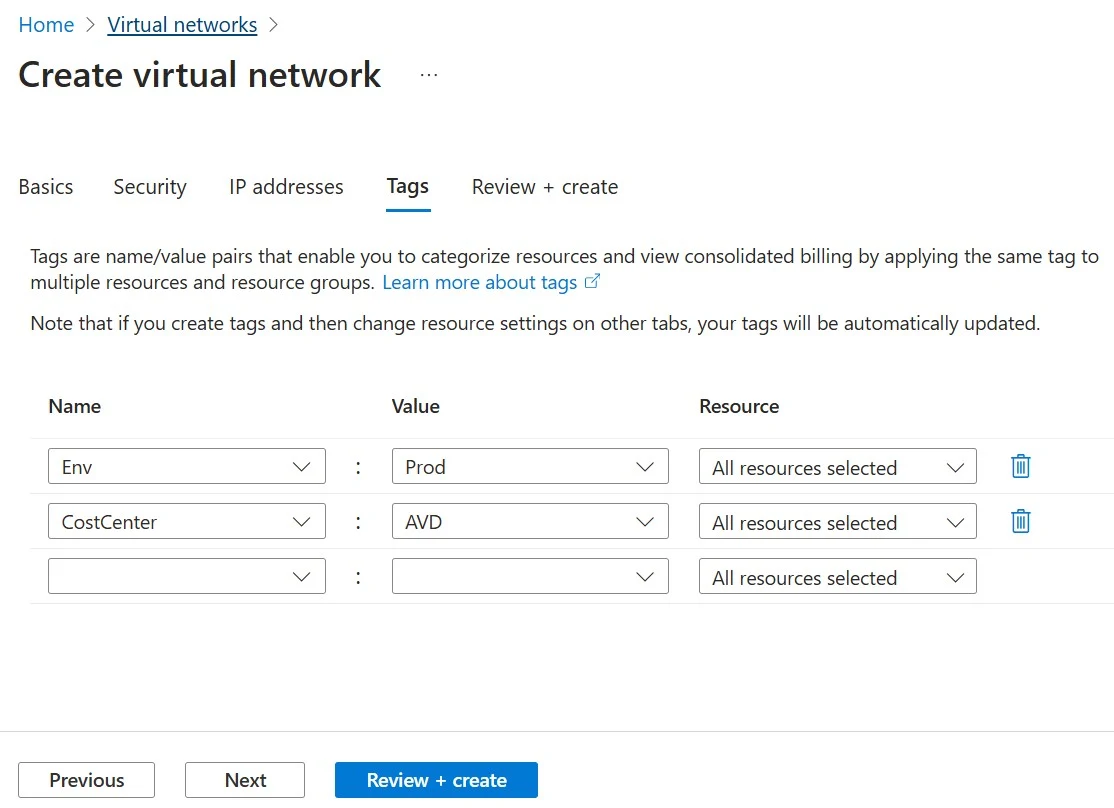Open the ellipsis more options menu
The width and height of the screenshot is (1114, 808).
coord(429,75)
